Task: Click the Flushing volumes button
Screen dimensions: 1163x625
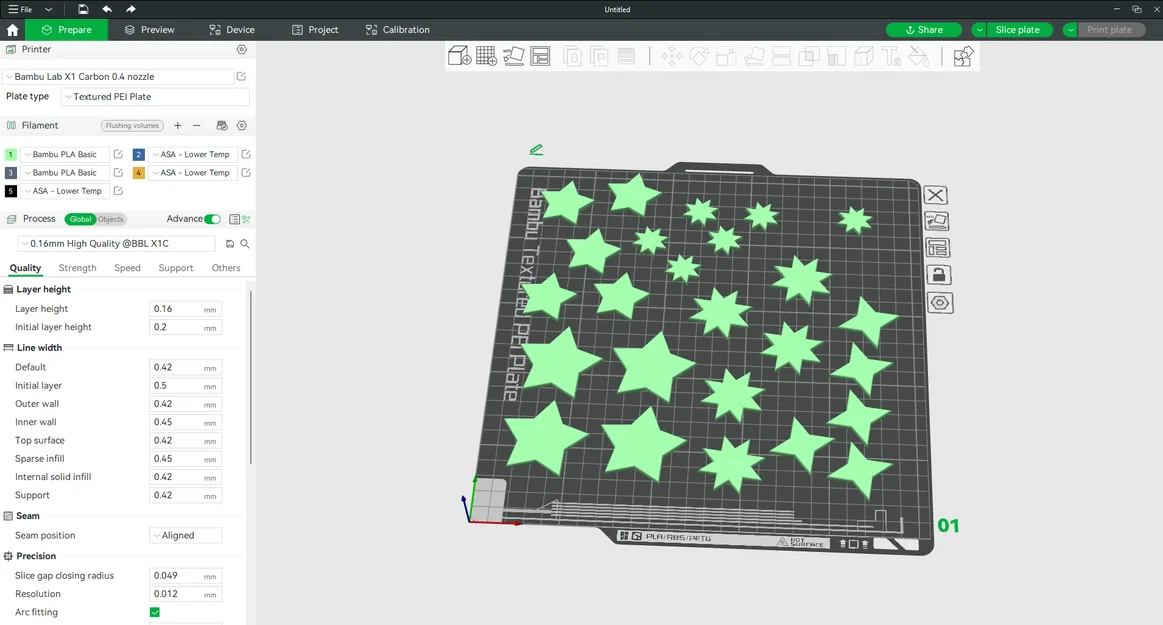Action: pyautogui.click(x=132, y=125)
